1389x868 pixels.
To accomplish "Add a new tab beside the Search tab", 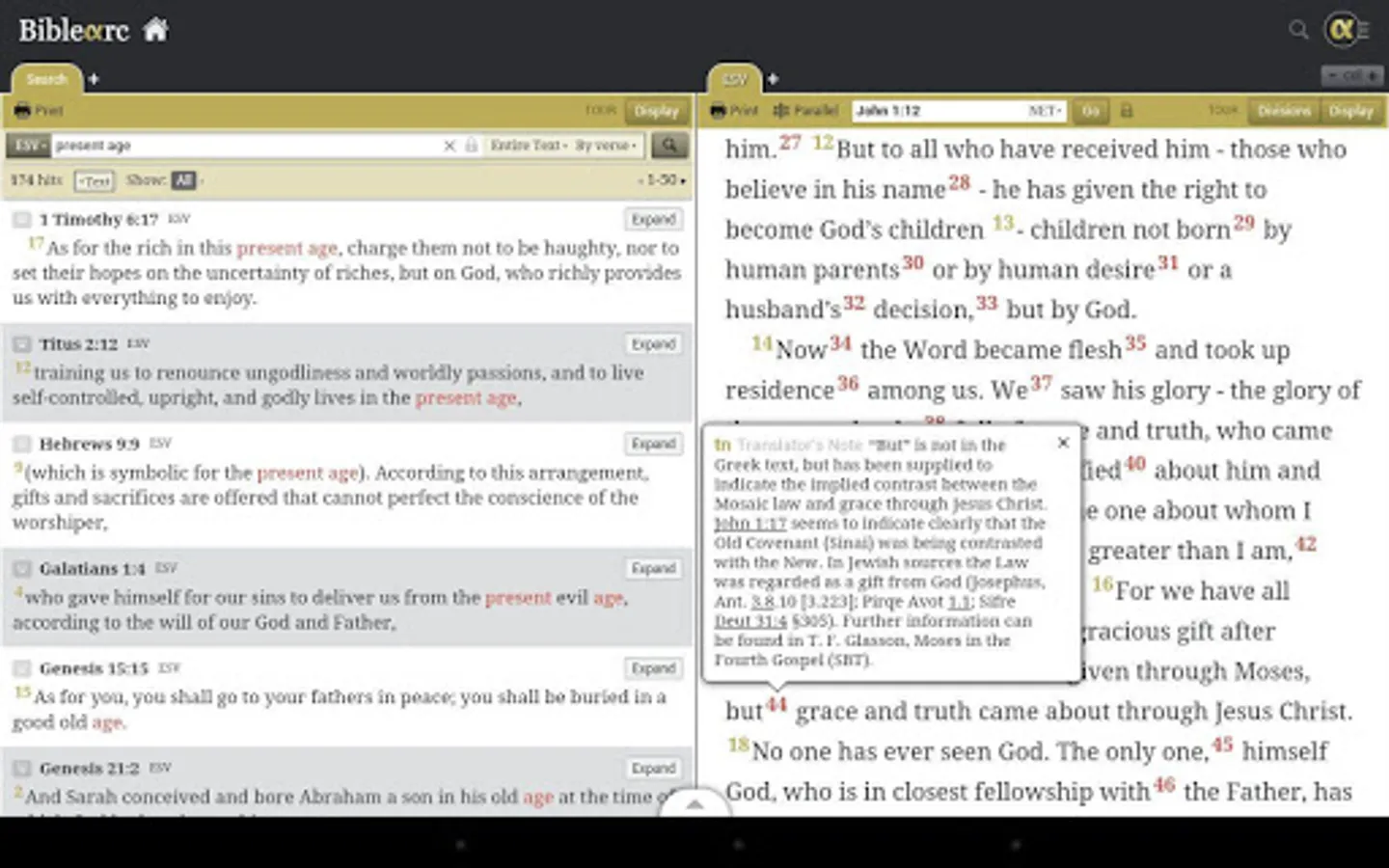I will (94, 79).
